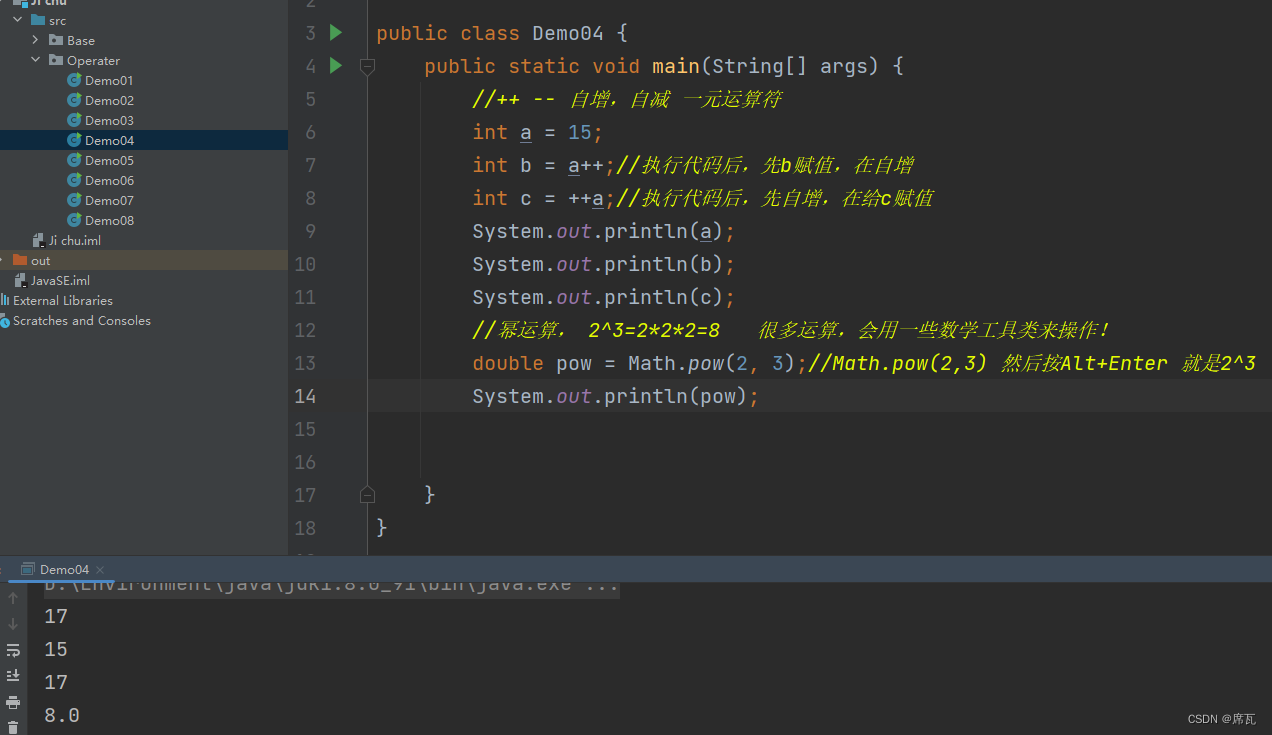The image size is (1272, 735).
Task: Place cursor on 'int c = ++a;' statement
Action: click(x=544, y=198)
